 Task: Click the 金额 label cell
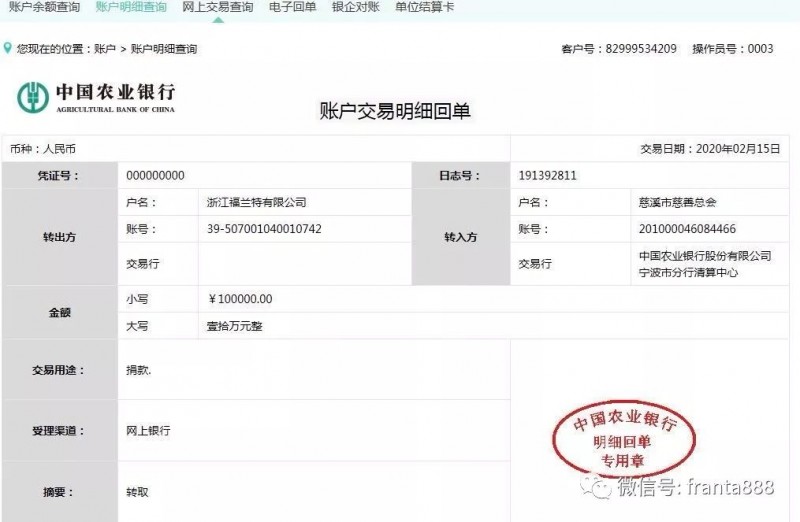pos(60,312)
